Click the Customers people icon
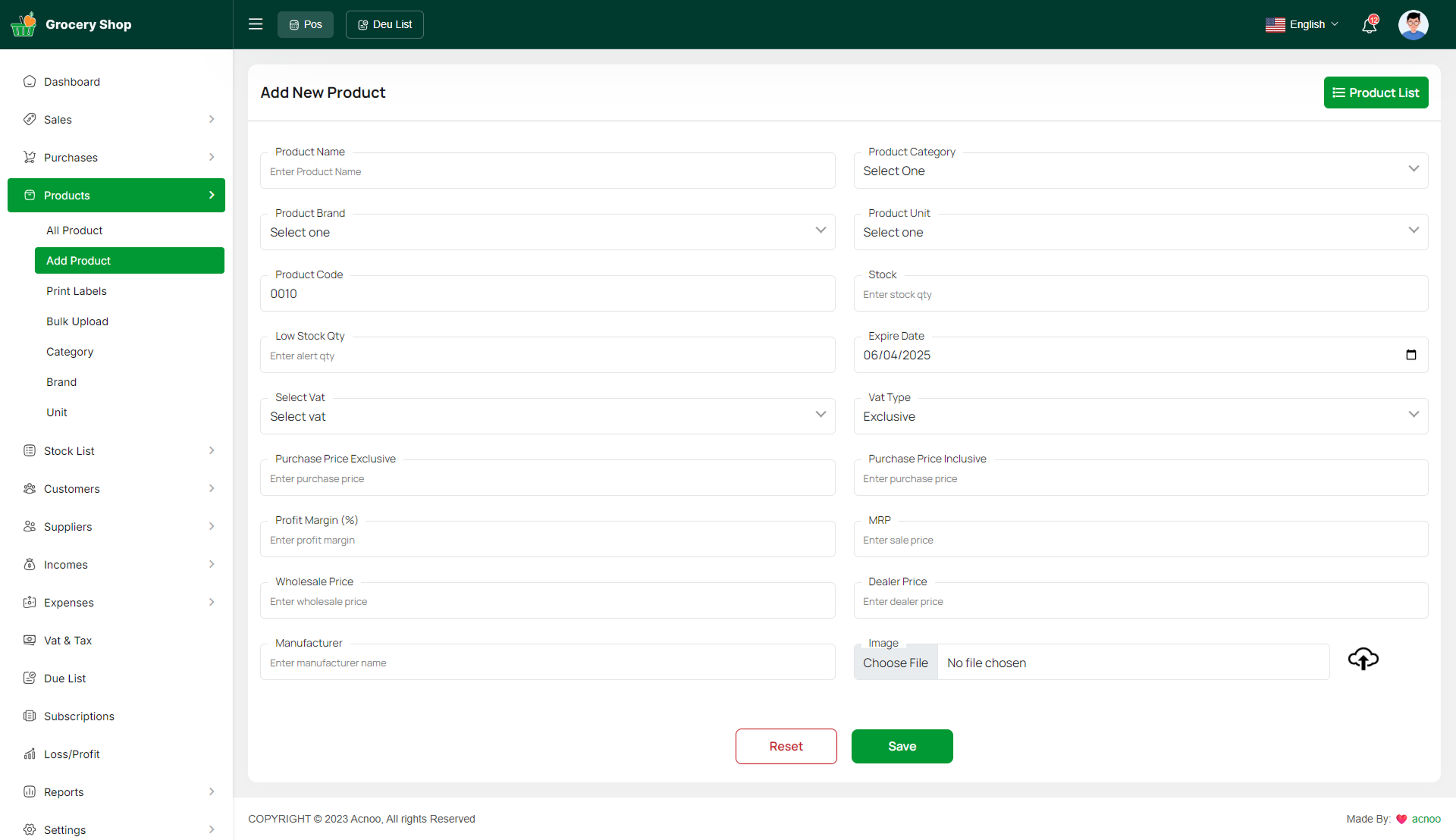1456x840 pixels. [30, 488]
